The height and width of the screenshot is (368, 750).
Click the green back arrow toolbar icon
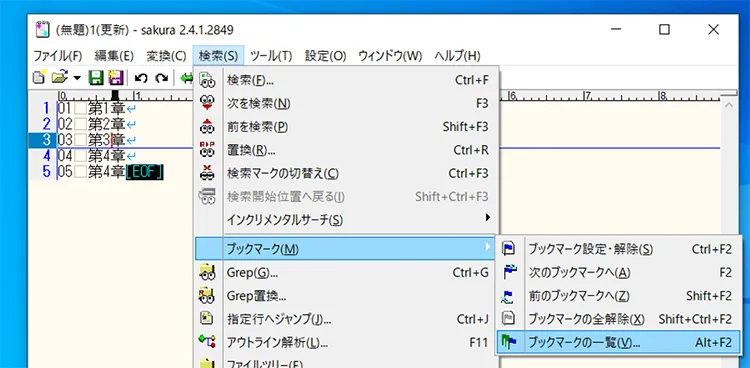point(186,78)
